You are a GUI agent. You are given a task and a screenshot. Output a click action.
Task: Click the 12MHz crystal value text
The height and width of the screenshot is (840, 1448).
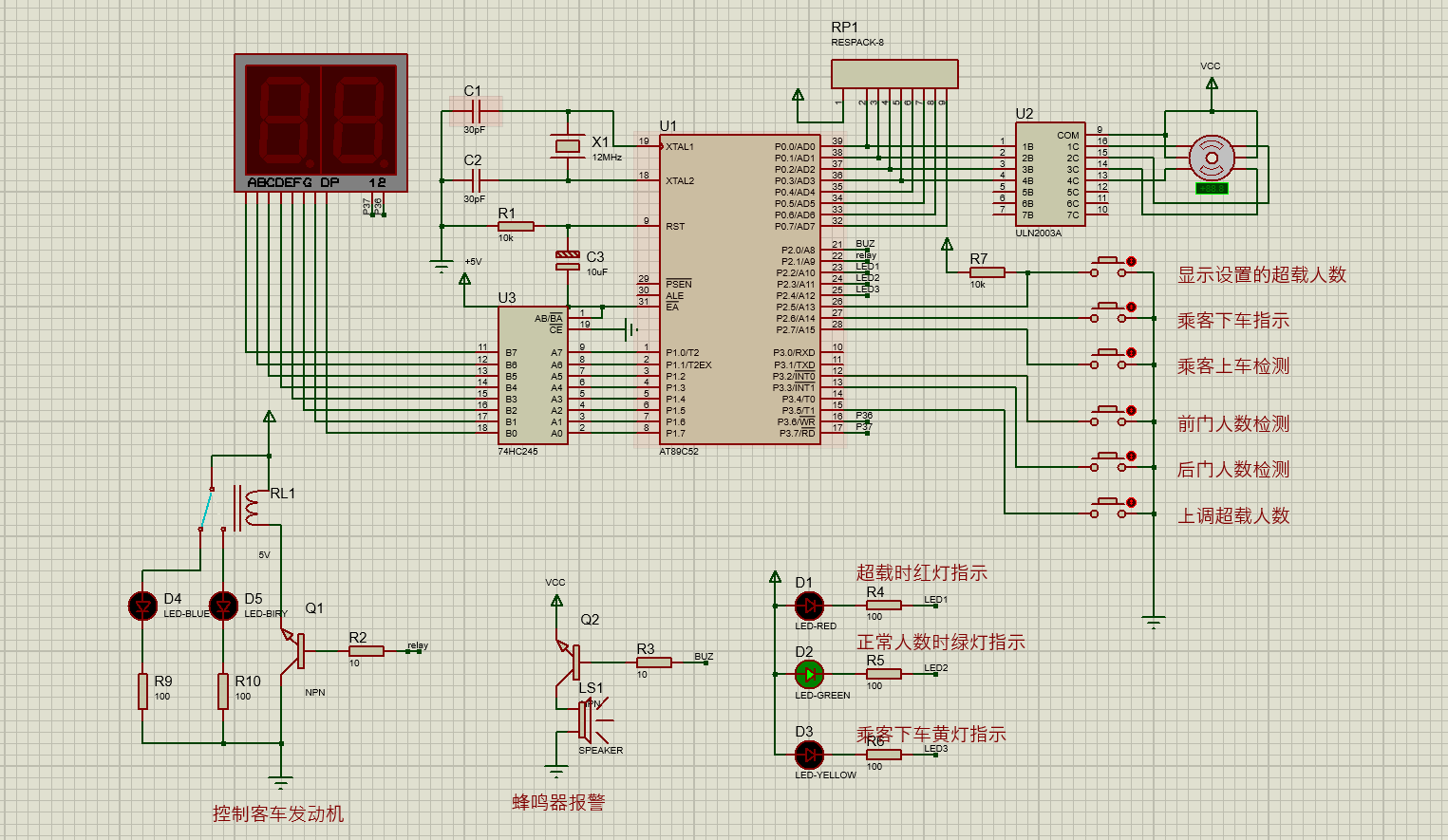pos(607,158)
